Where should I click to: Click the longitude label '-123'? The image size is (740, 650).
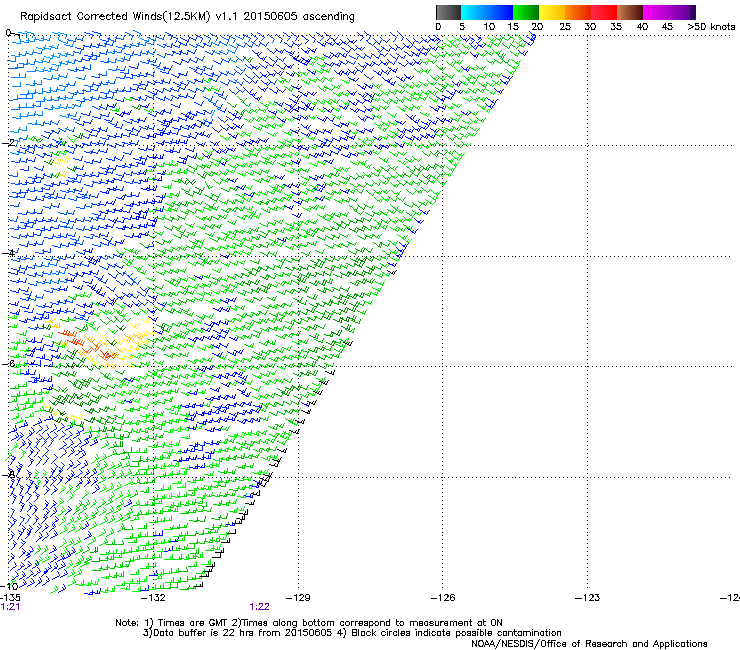pyautogui.click(x=588, y=598)
